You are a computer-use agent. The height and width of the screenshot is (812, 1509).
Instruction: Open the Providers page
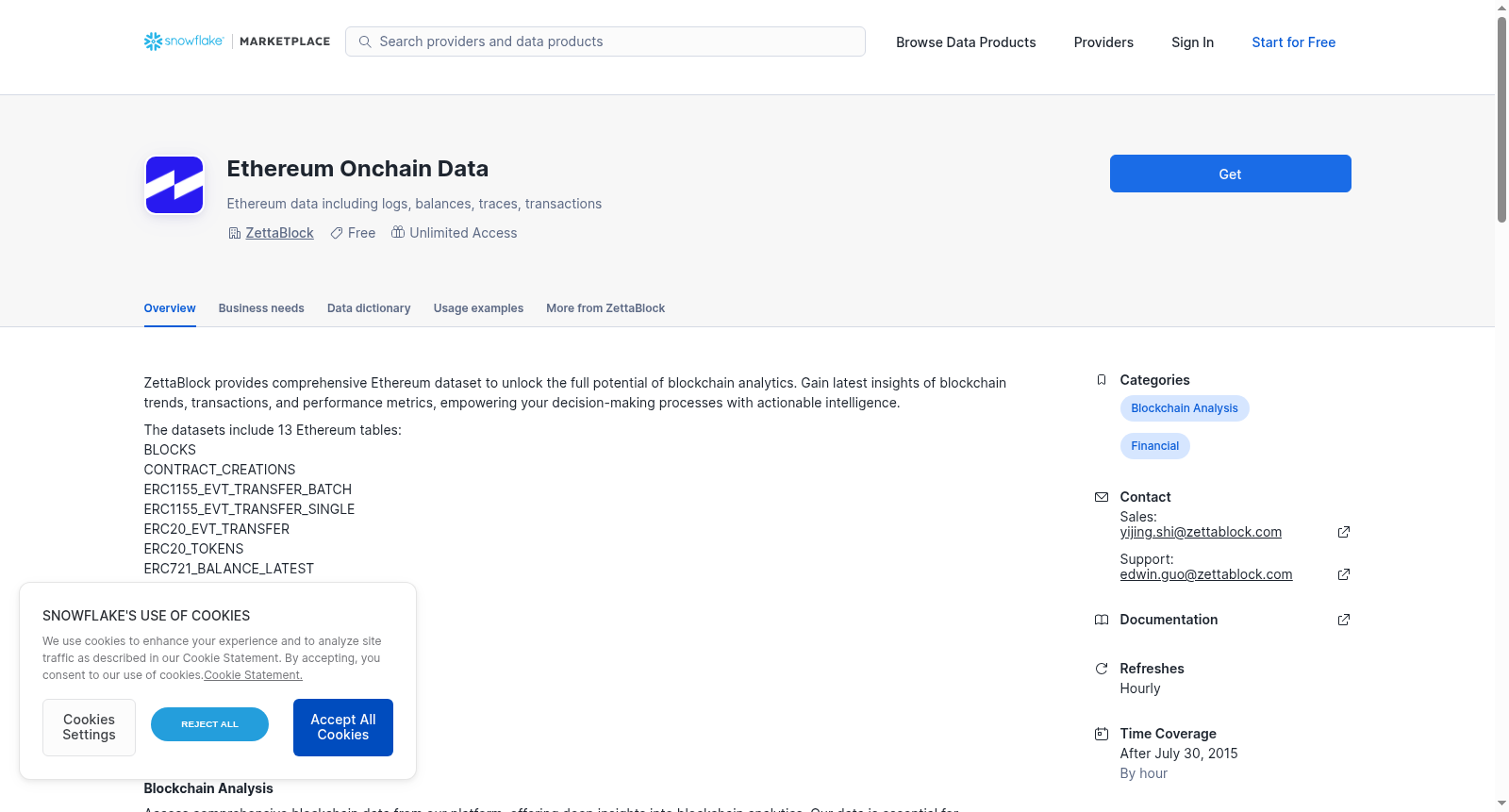(1103, 42)
